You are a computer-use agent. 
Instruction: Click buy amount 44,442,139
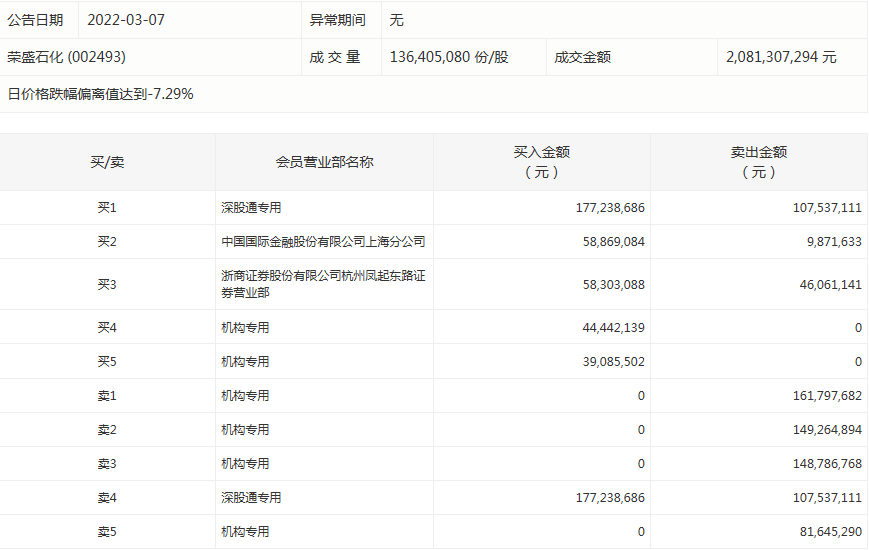pyautogui.click(x=610, y=327)
